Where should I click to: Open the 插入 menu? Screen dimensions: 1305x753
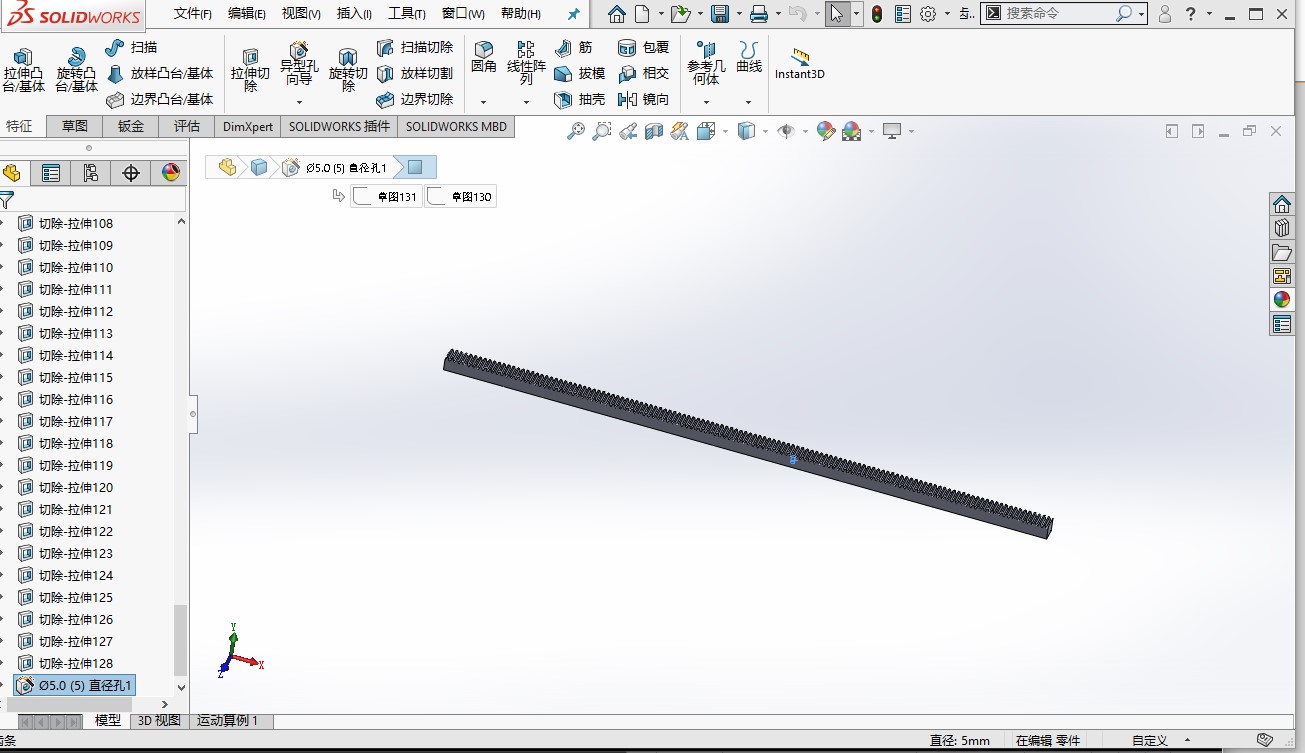(352, 12)
